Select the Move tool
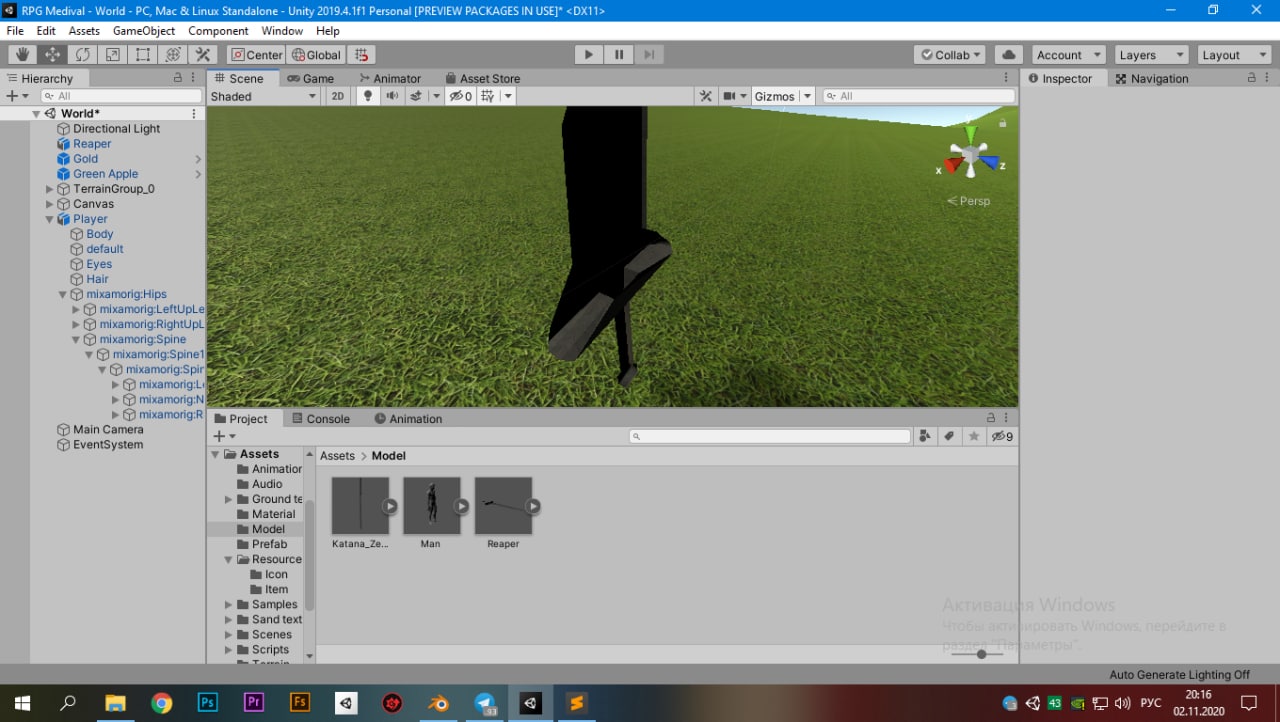 (52, 55)
